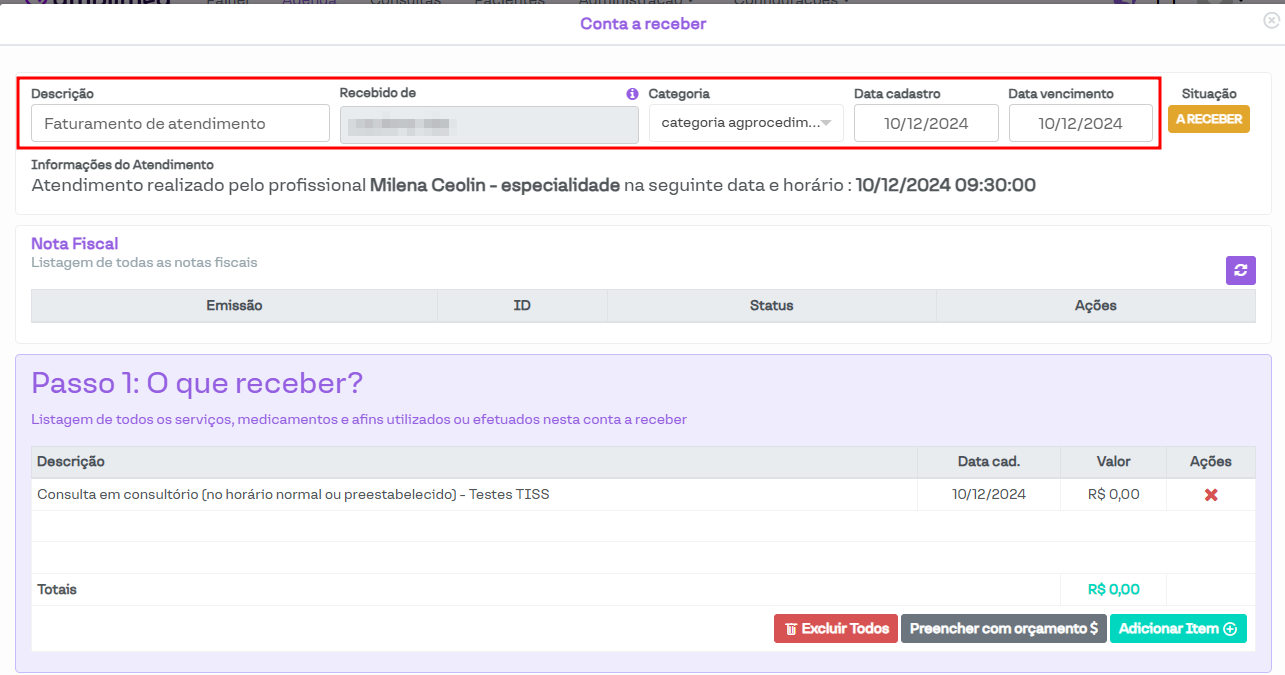1285x675 pixels.
Task: Click the A RECEBER status badge
Action: [x=1208, y=119]
